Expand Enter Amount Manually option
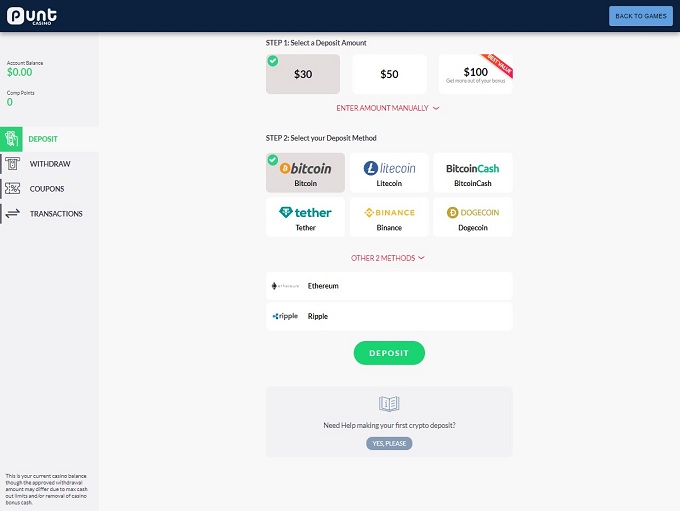The width and height of the screenshot is (680, 511). [x=389, y=108]
